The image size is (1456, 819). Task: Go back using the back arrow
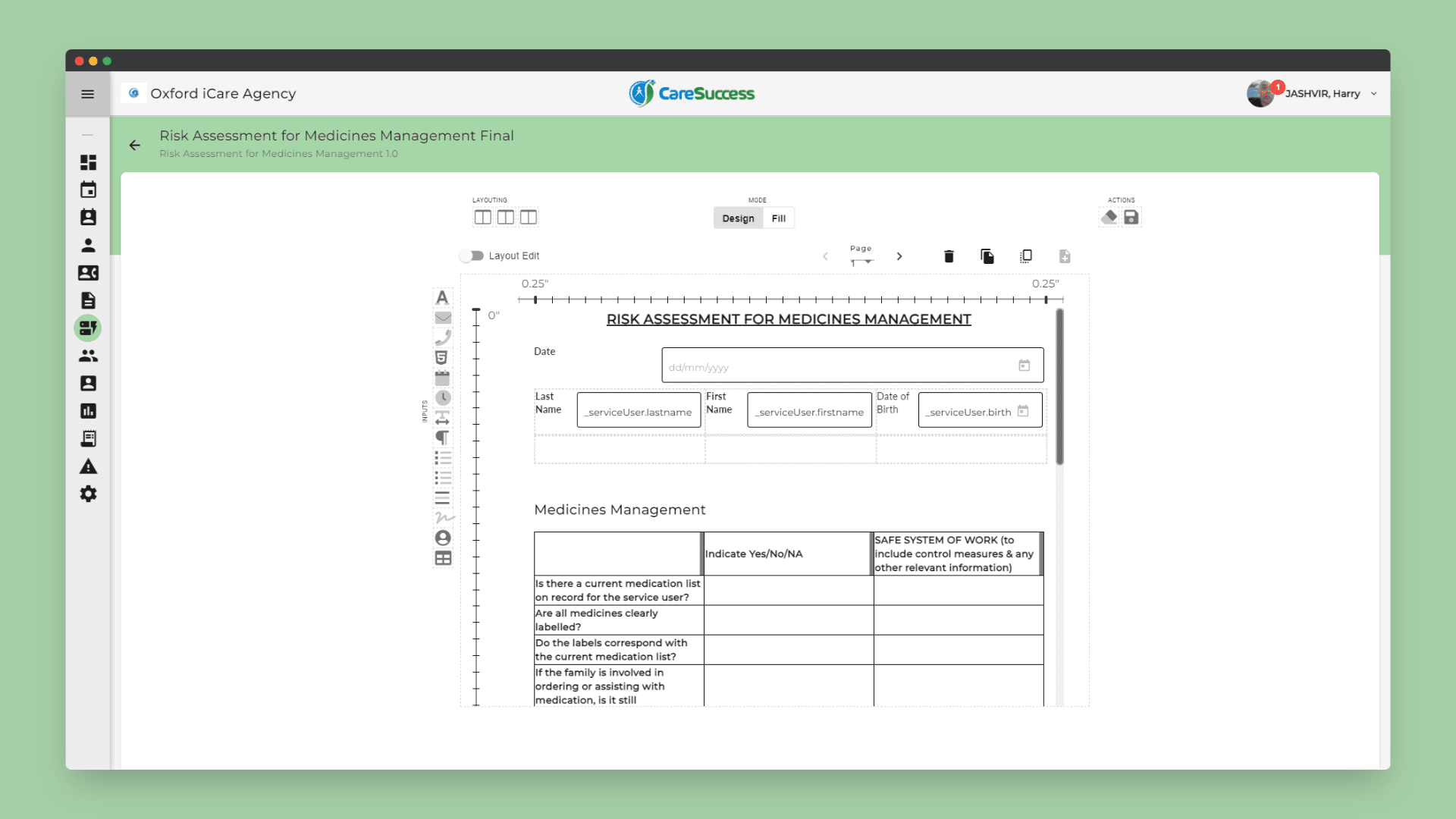coord(134,145)
